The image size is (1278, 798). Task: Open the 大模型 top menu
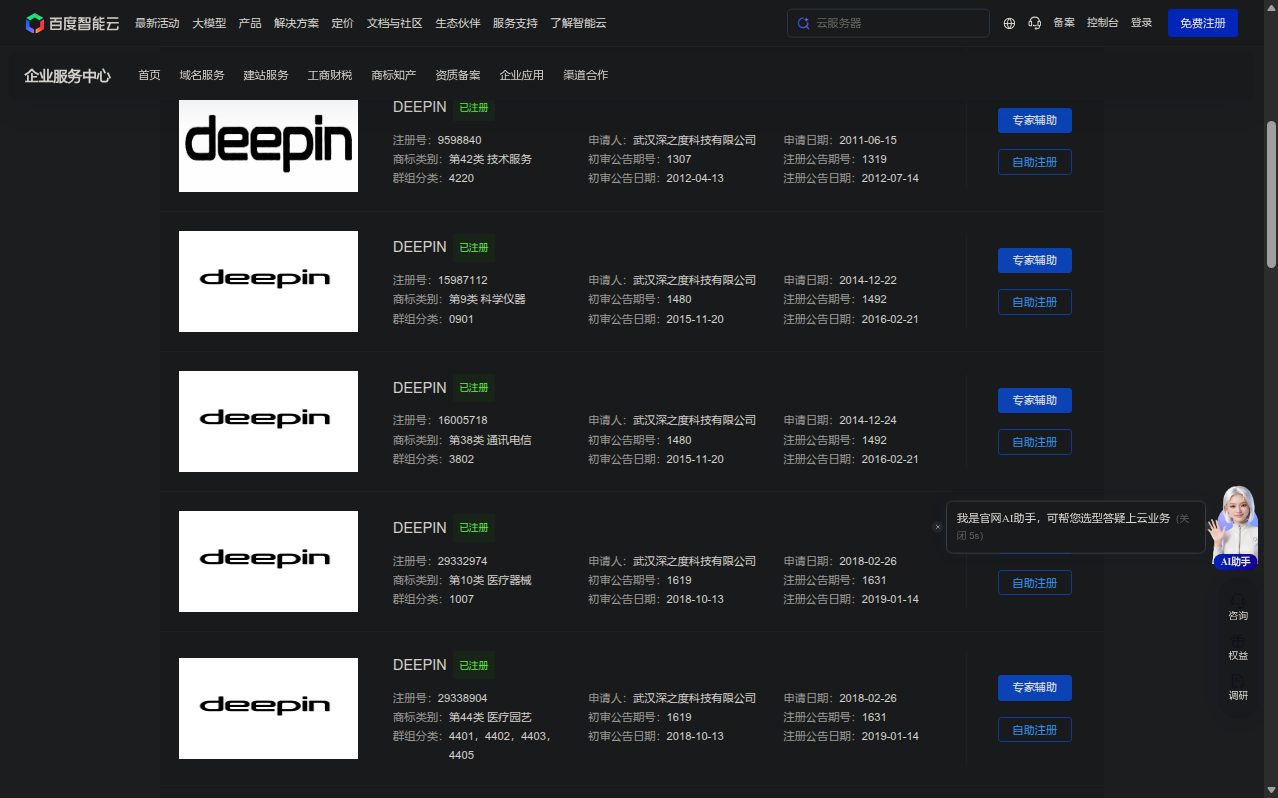tap(209, 23)
